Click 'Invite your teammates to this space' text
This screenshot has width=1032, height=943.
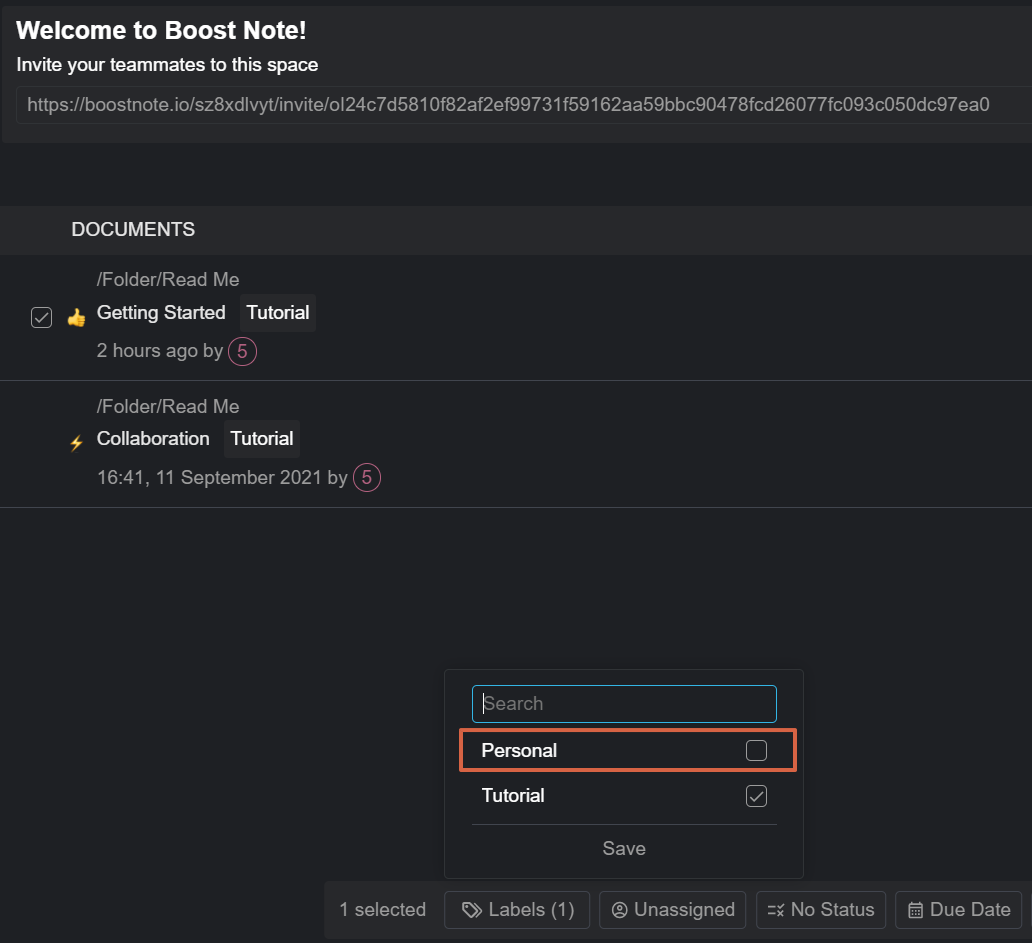167,64
